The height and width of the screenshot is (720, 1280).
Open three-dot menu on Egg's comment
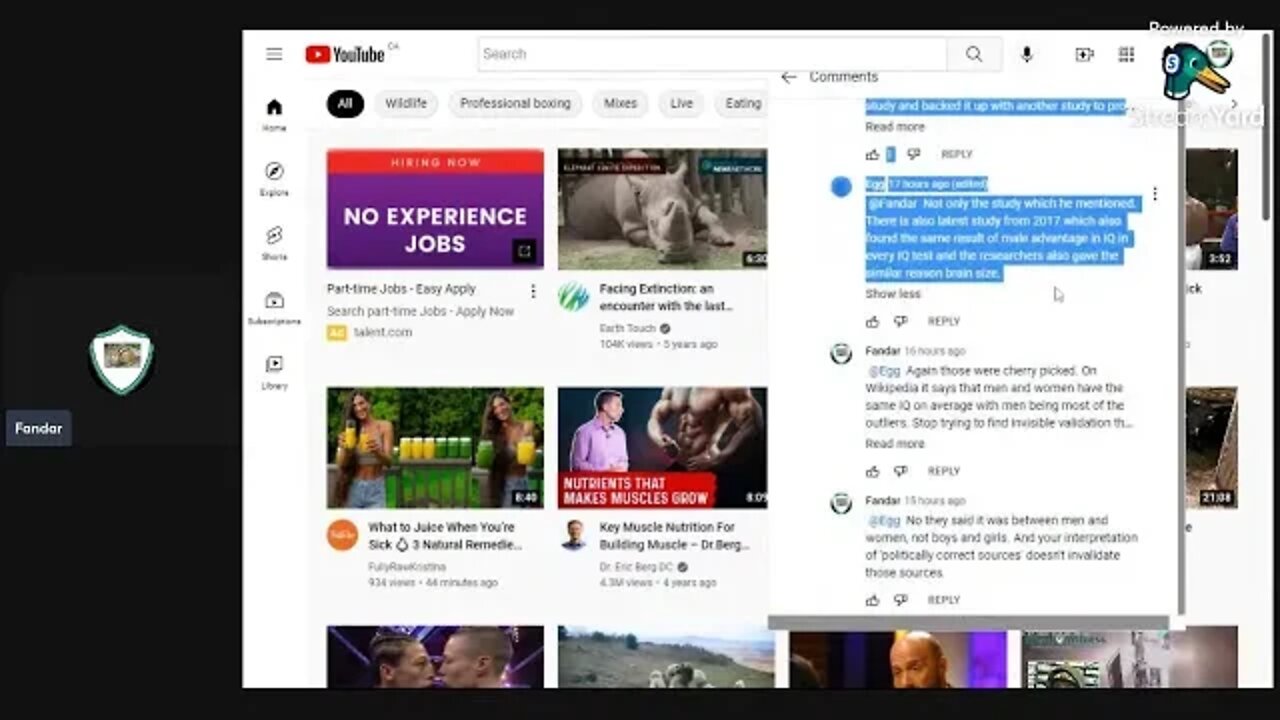click(x=1155, y=194)
